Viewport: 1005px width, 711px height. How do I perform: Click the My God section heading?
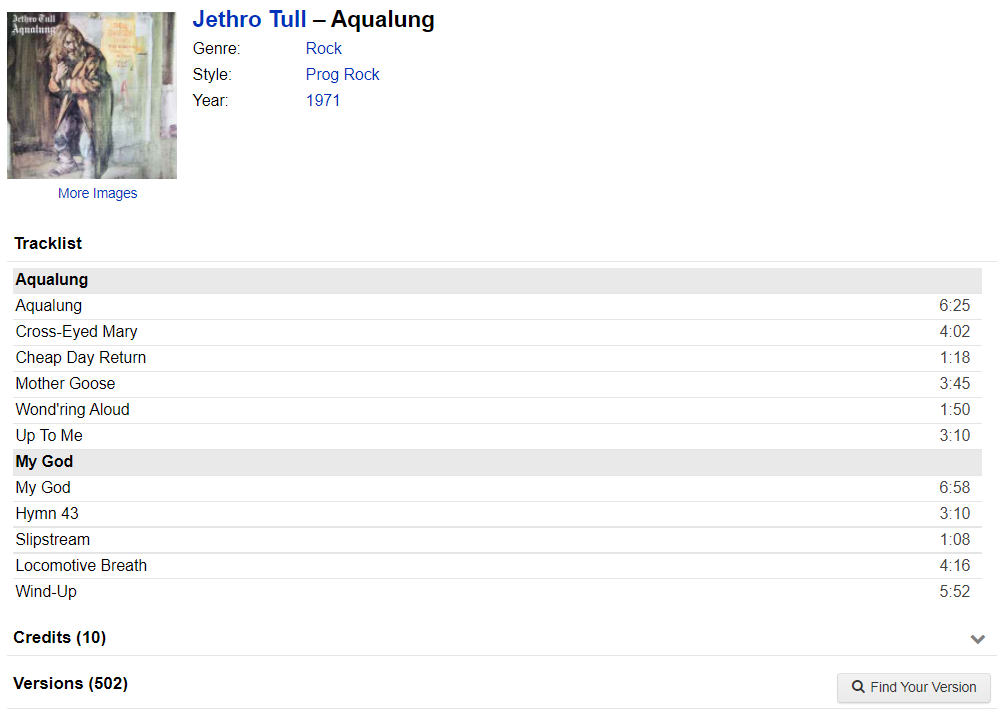click(x=44, y=462)
